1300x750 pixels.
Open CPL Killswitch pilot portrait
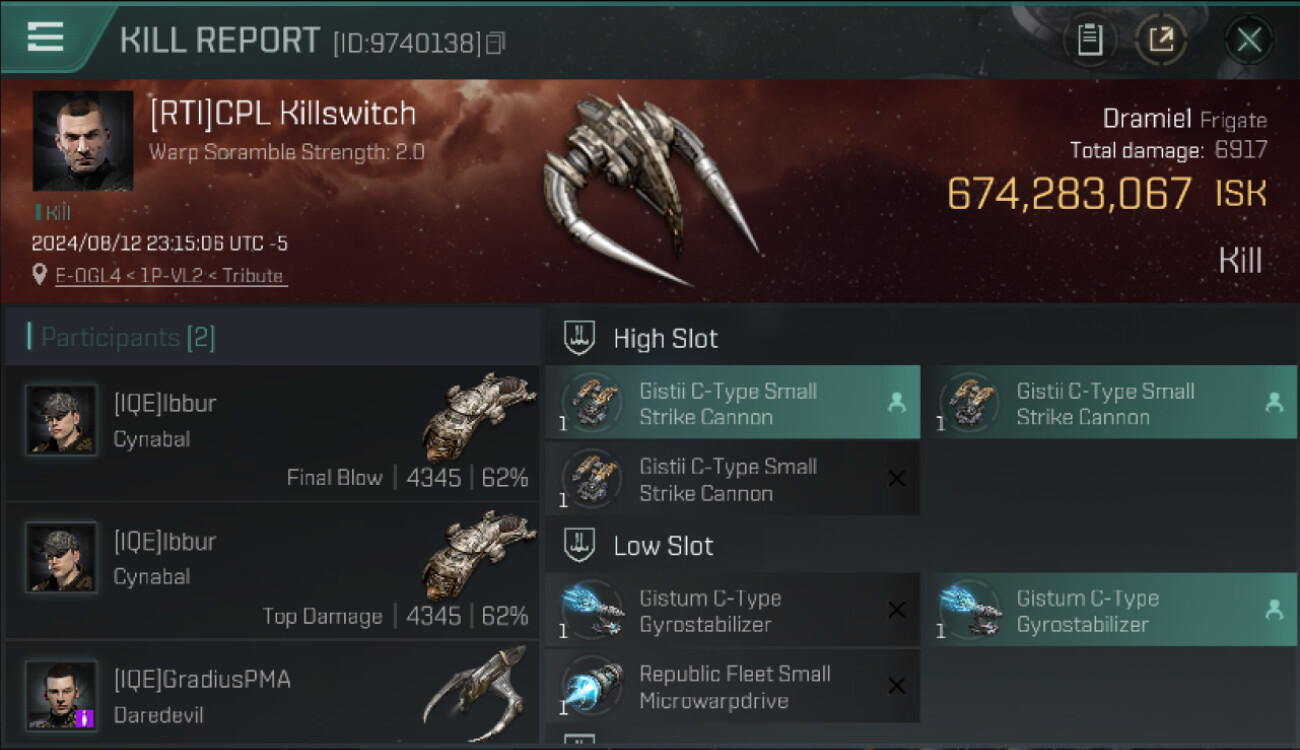(x=83, y=141)
